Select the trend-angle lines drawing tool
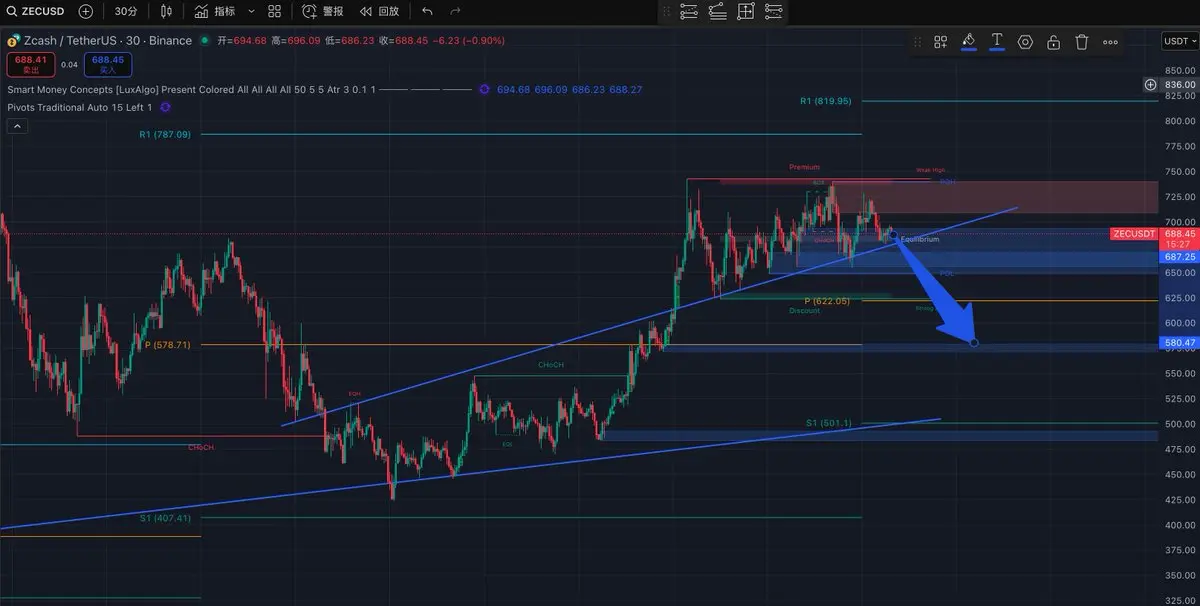Image resolution: width=1200 pixels, height=606 pixels. point(717,12)
